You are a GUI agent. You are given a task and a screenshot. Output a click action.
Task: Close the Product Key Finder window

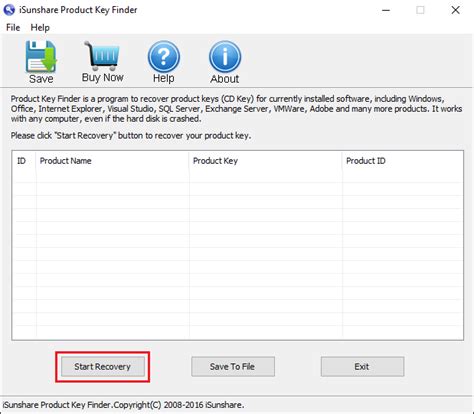[x=456, y=10]
